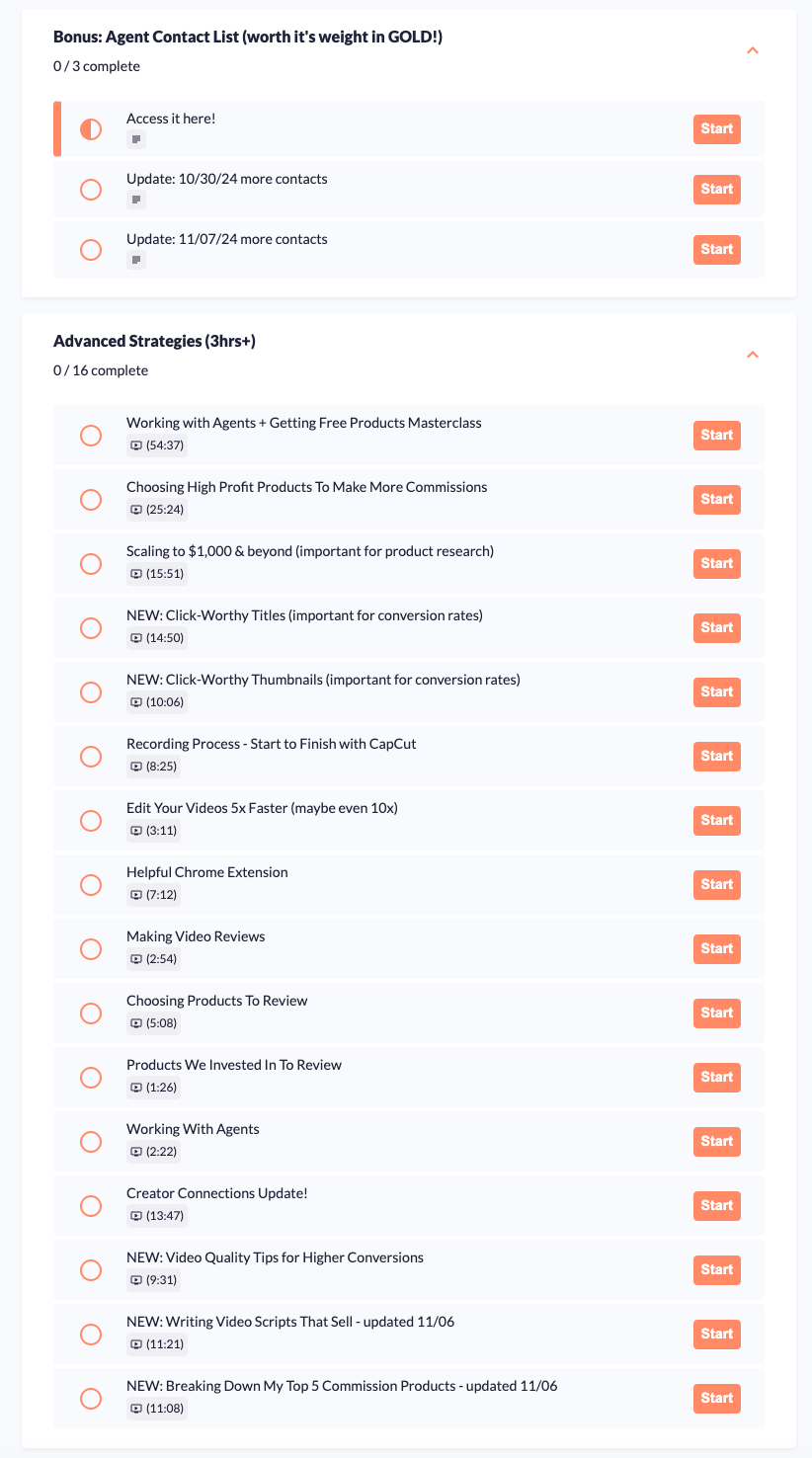Click the note icon under Update 10/30/24

(x=136, y=201)
